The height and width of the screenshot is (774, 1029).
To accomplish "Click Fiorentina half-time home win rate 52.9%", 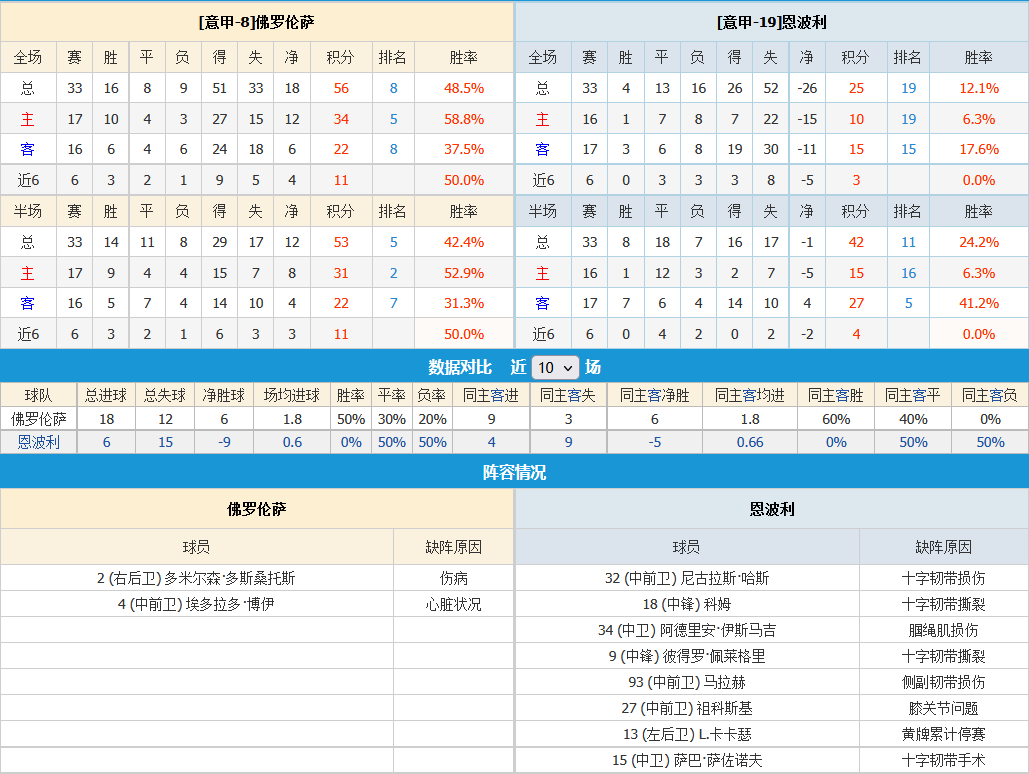I will [x=464, y=273].
